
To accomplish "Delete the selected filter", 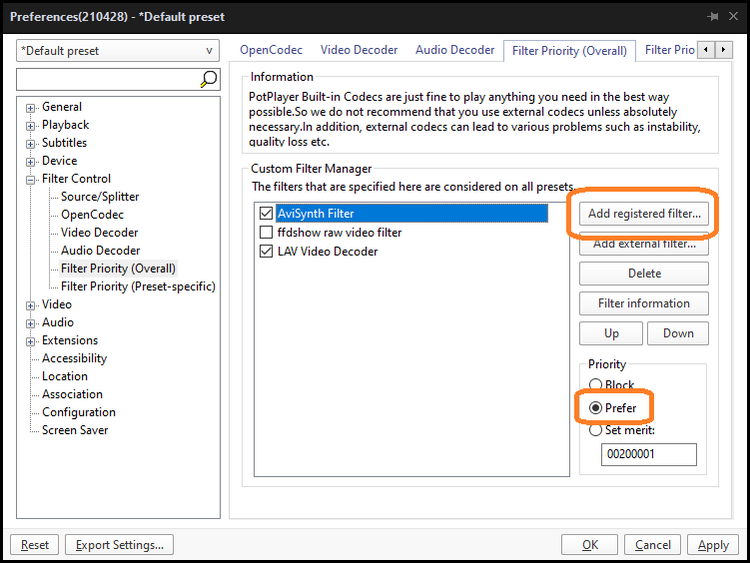I will 644,274.
